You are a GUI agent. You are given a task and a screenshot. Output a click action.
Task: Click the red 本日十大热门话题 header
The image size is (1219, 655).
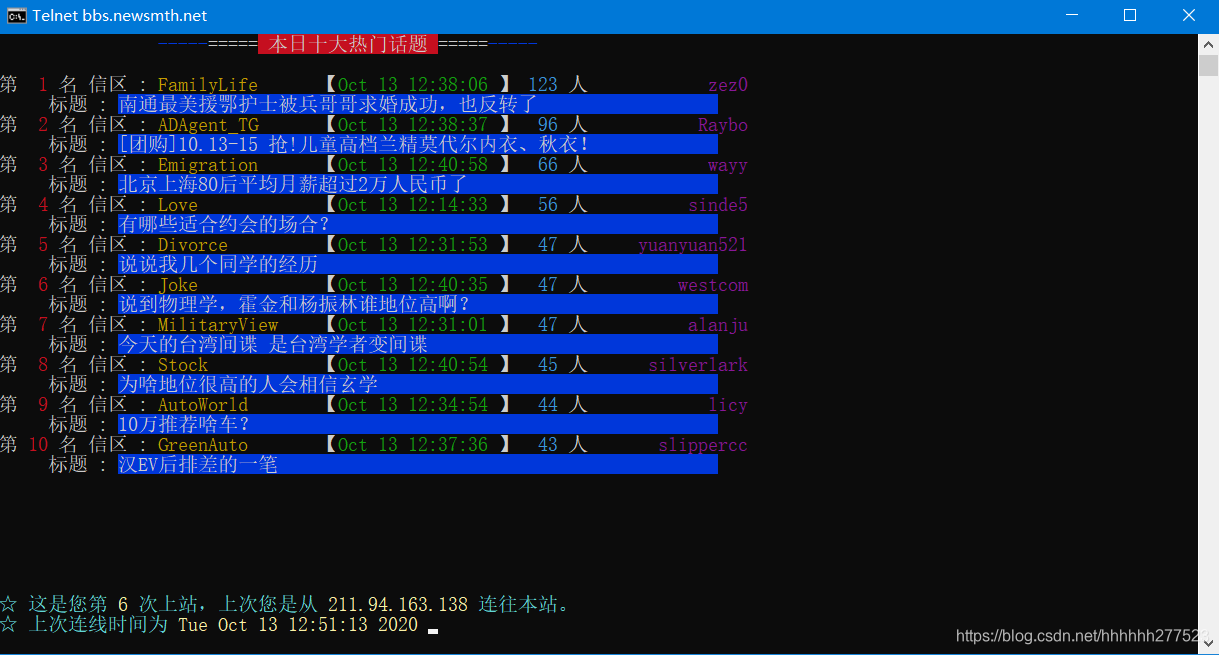coord(348,44)
